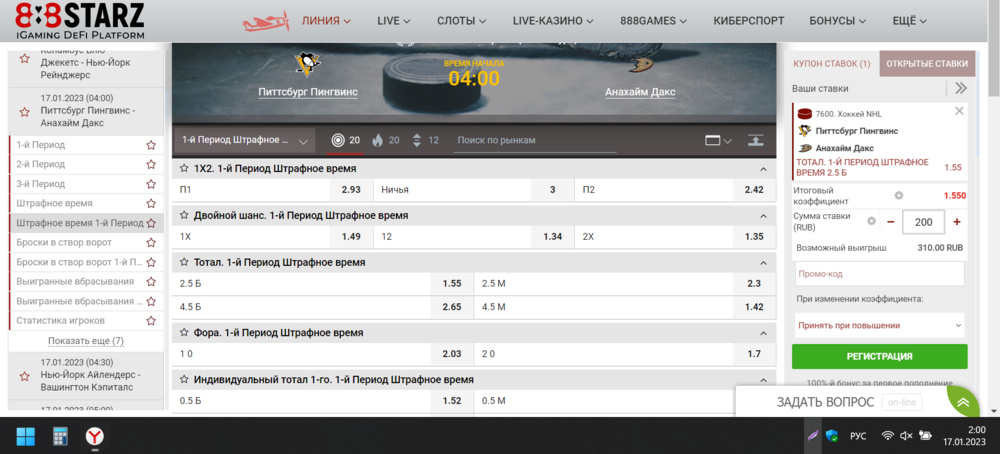Star the Фора 1-й Период market header
This screenshot has height=454, width=1000.
click(x=184, y=333)
